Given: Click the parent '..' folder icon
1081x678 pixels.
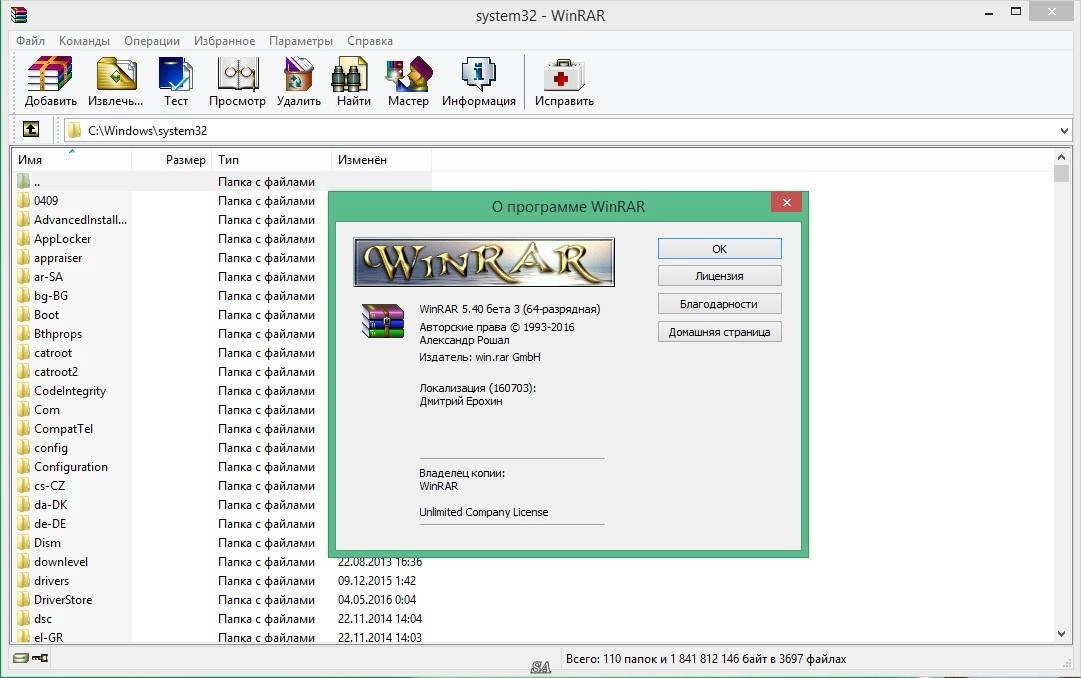Looking at the screenshot, I should point(24,181).
